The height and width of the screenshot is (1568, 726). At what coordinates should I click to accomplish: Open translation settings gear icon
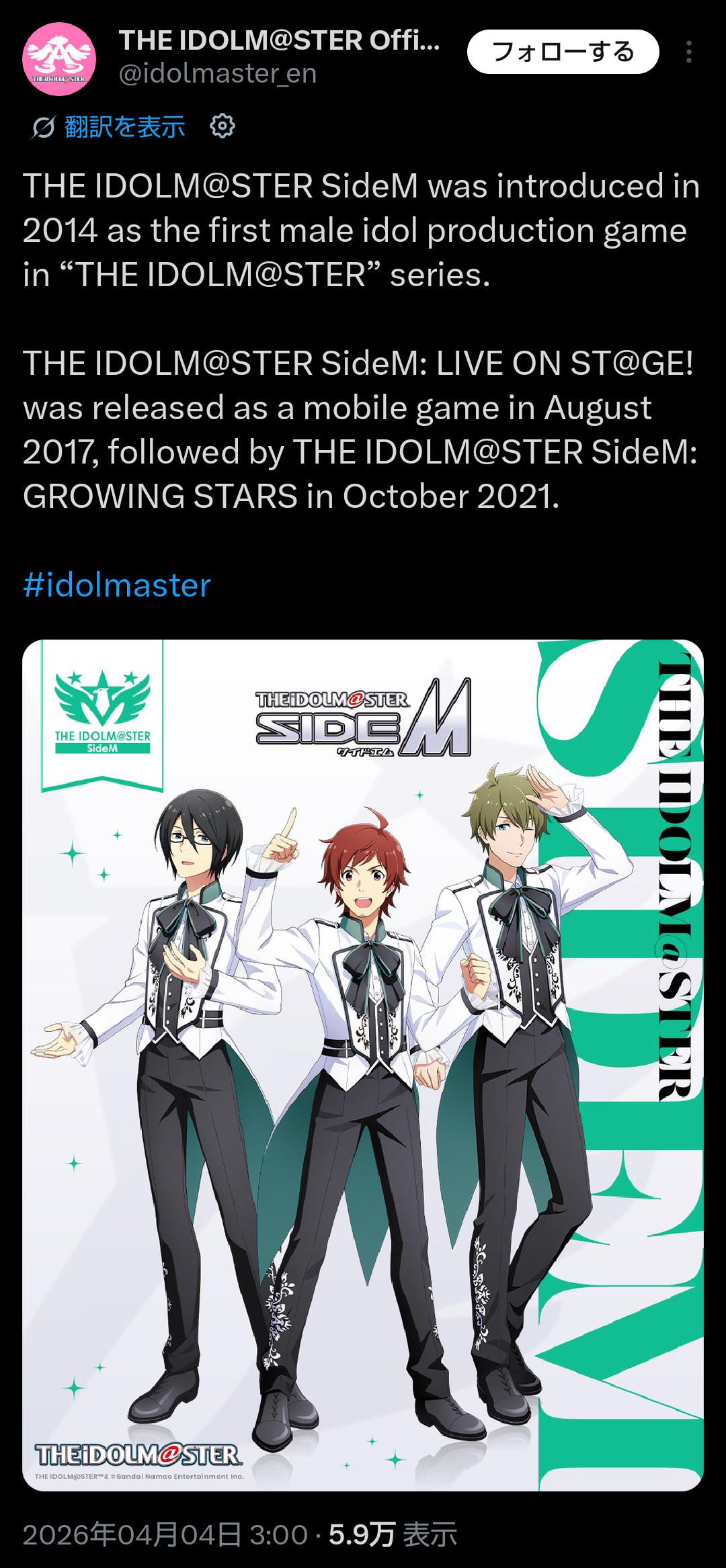[223, 126]
